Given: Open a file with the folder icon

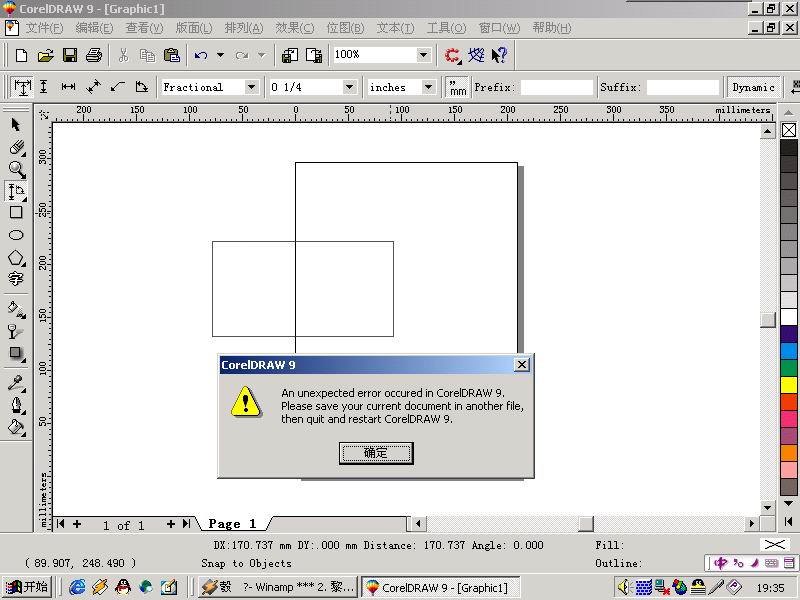Looking at the screenshot, I should pyautogui.click(x=45, y=55).
